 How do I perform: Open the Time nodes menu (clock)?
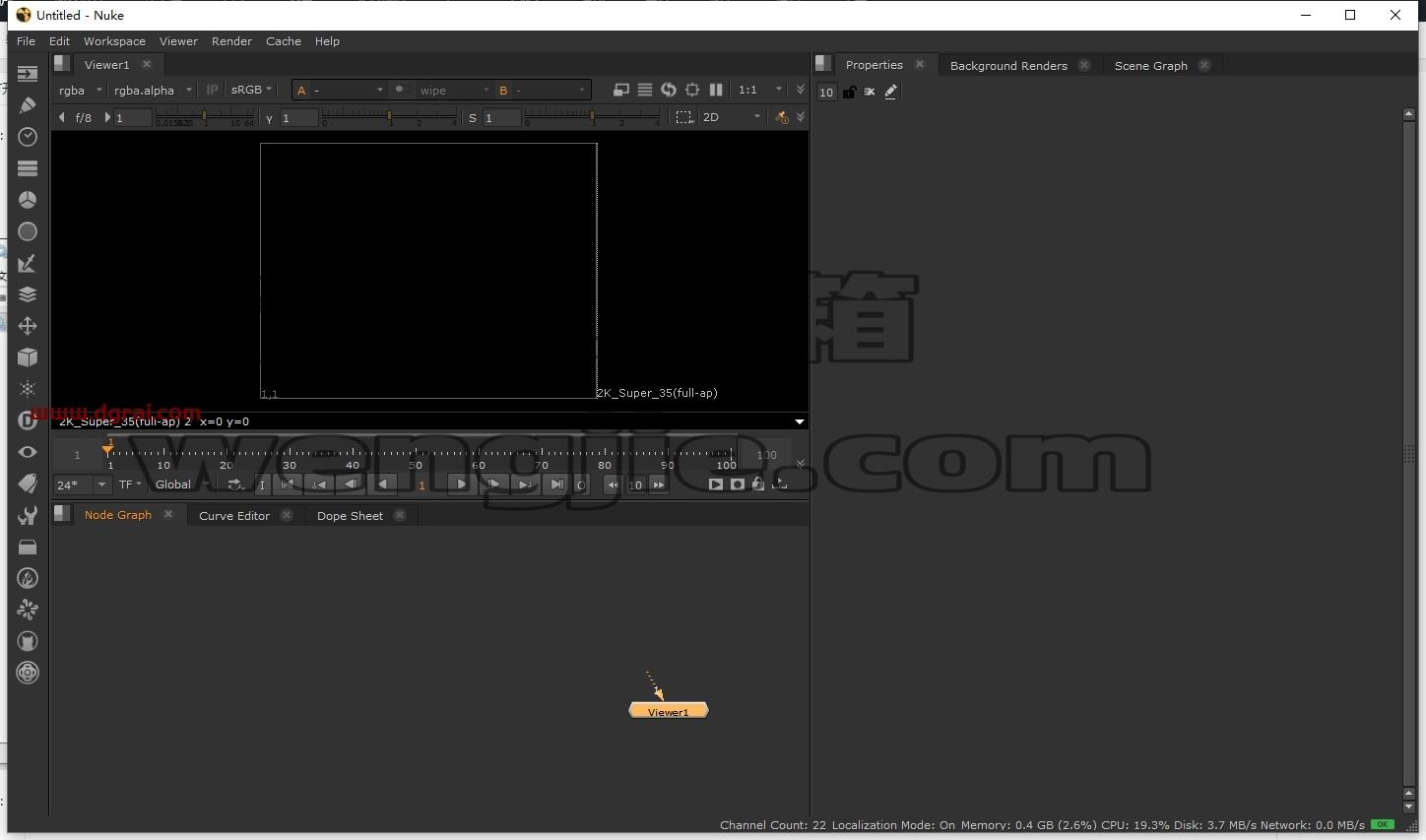(28, 137)
